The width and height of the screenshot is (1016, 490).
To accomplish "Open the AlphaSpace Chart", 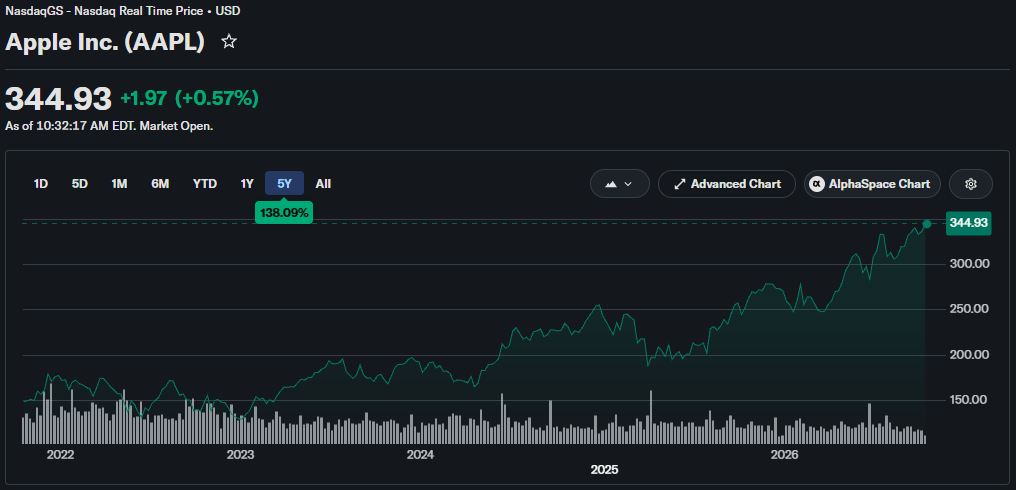I will click(x=872, y=183).
